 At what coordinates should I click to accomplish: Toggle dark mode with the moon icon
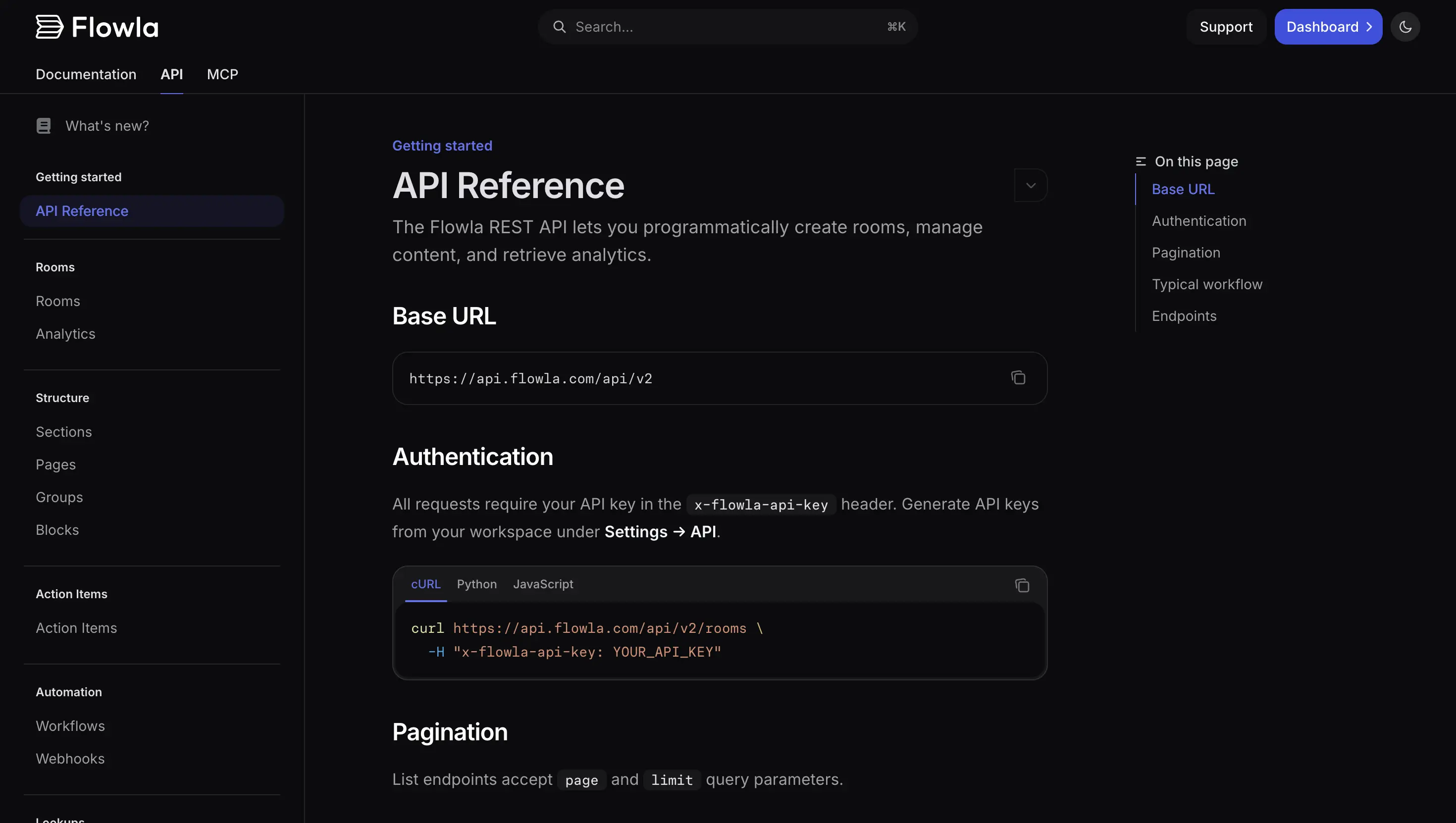tap(1405, 27)
